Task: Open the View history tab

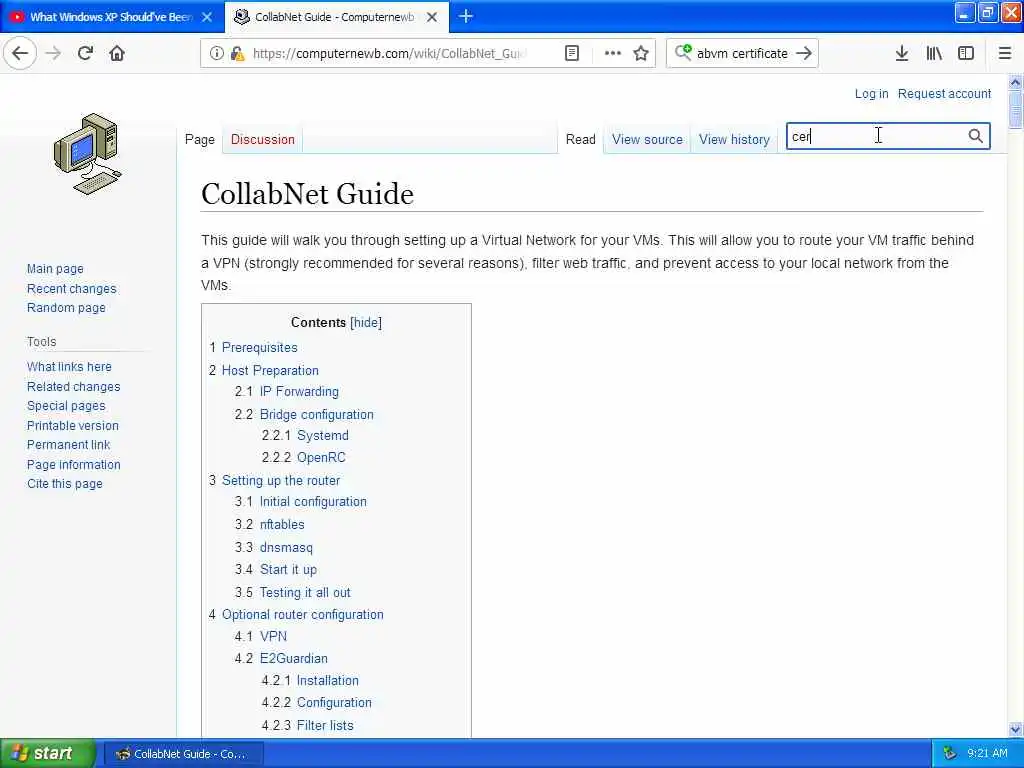Action: point(734,139)
